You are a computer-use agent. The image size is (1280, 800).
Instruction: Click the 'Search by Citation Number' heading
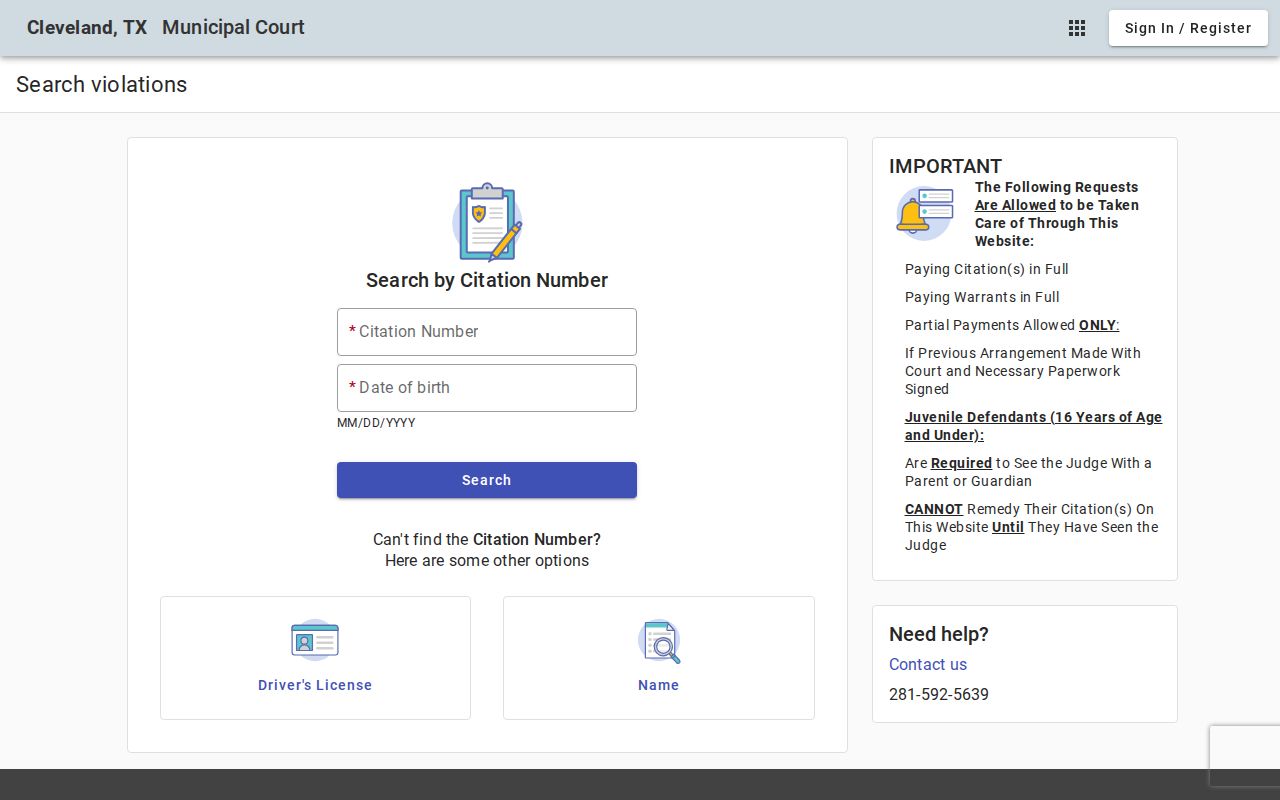pos(487,280)
